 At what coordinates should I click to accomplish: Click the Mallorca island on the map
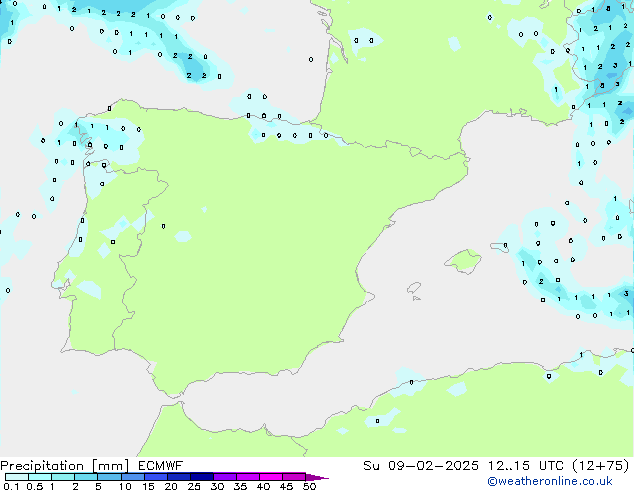click(463, 261)
